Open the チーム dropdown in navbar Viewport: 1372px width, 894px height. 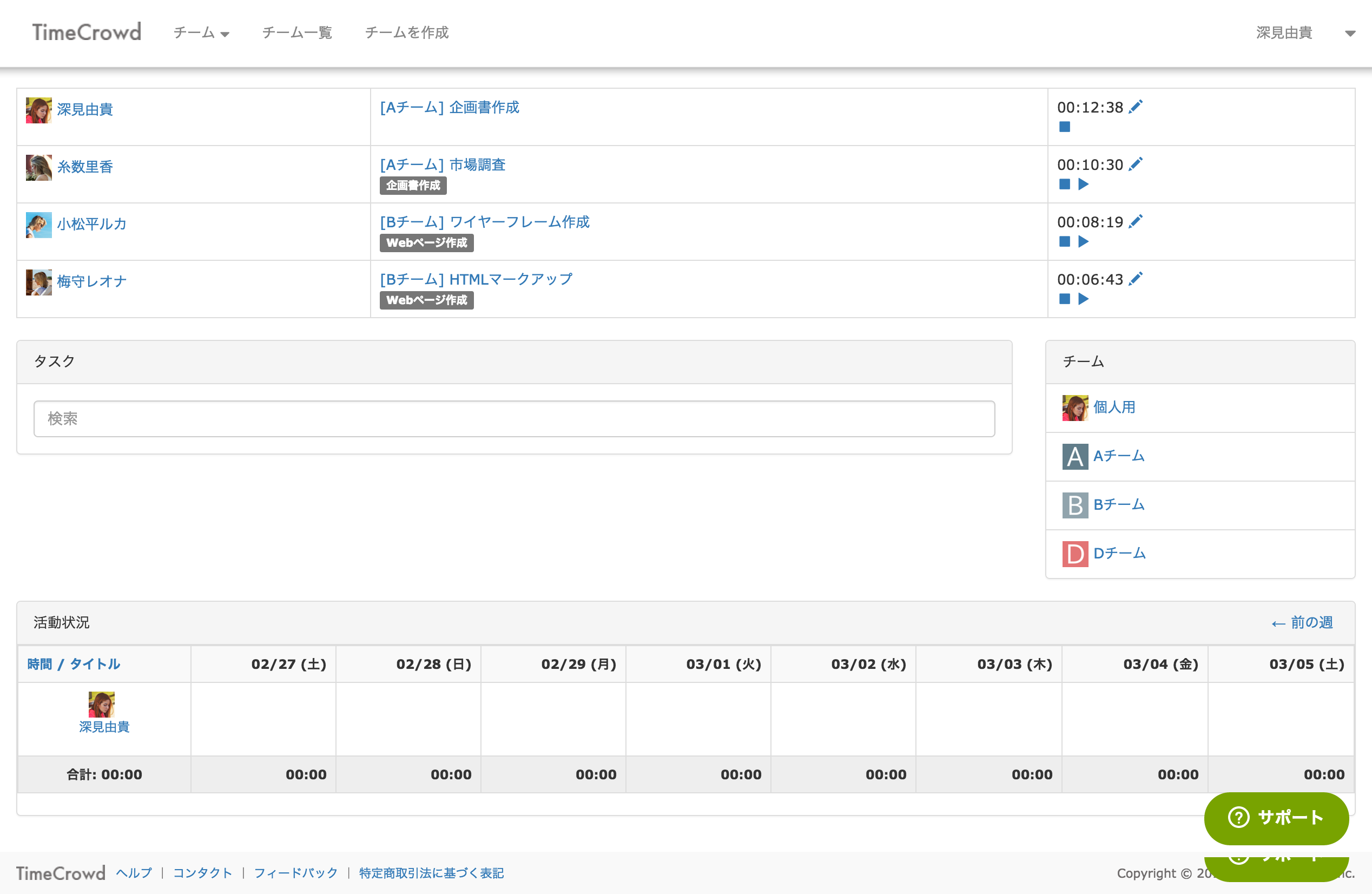[201, 33]
